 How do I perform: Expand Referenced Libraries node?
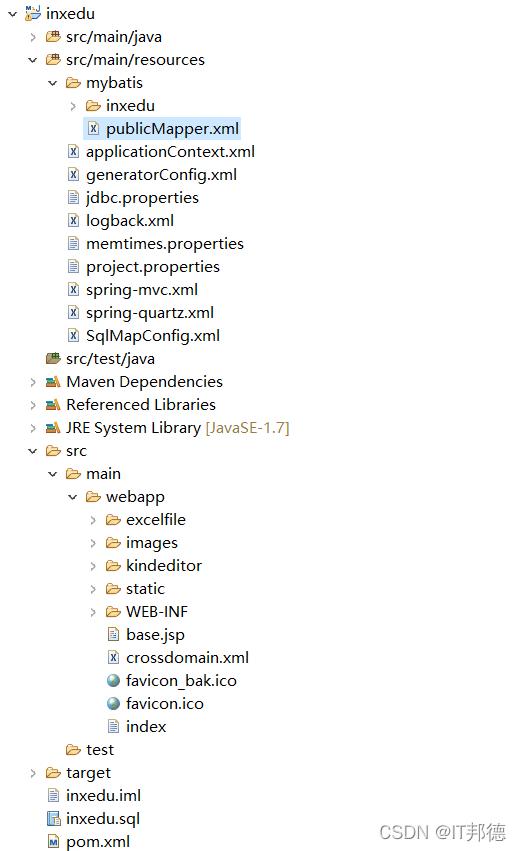tap(33, 405)
